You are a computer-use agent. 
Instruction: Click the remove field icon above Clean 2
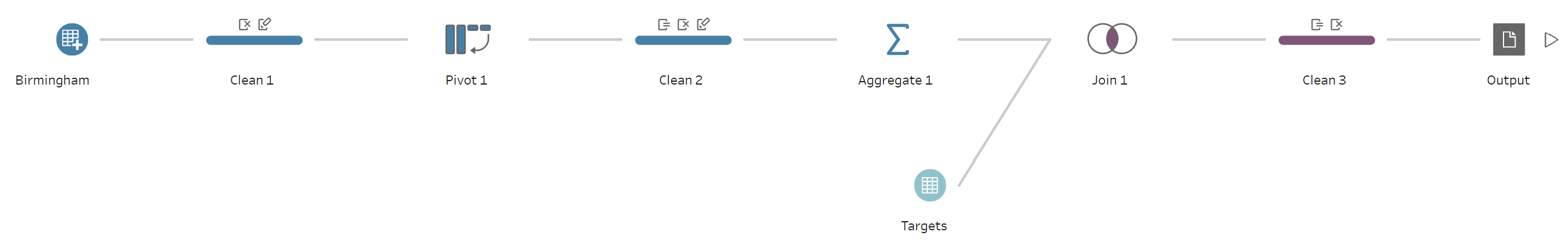click(683, 25)
